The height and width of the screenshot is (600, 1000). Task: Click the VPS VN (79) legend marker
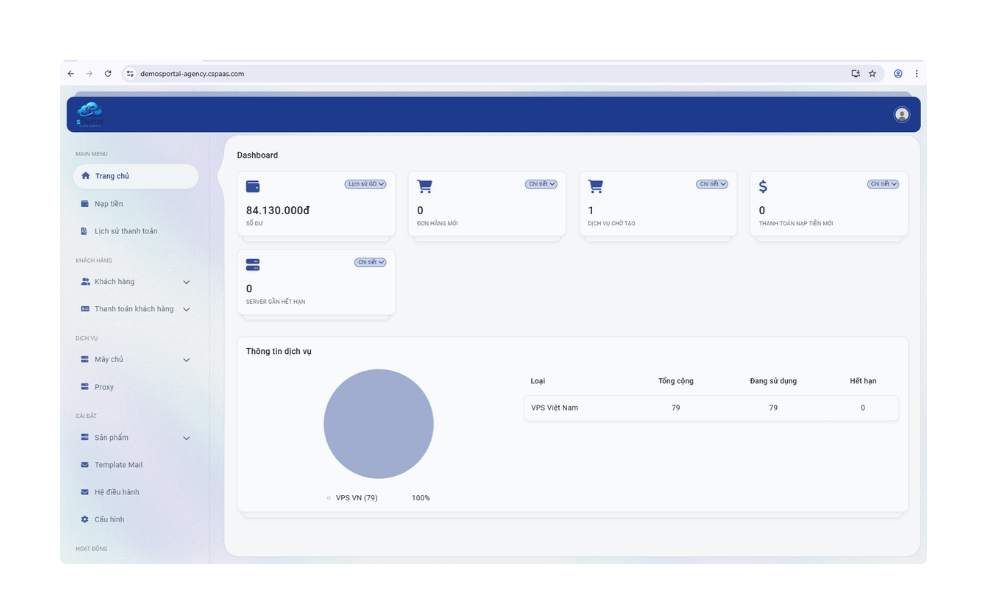click(328, 498)
